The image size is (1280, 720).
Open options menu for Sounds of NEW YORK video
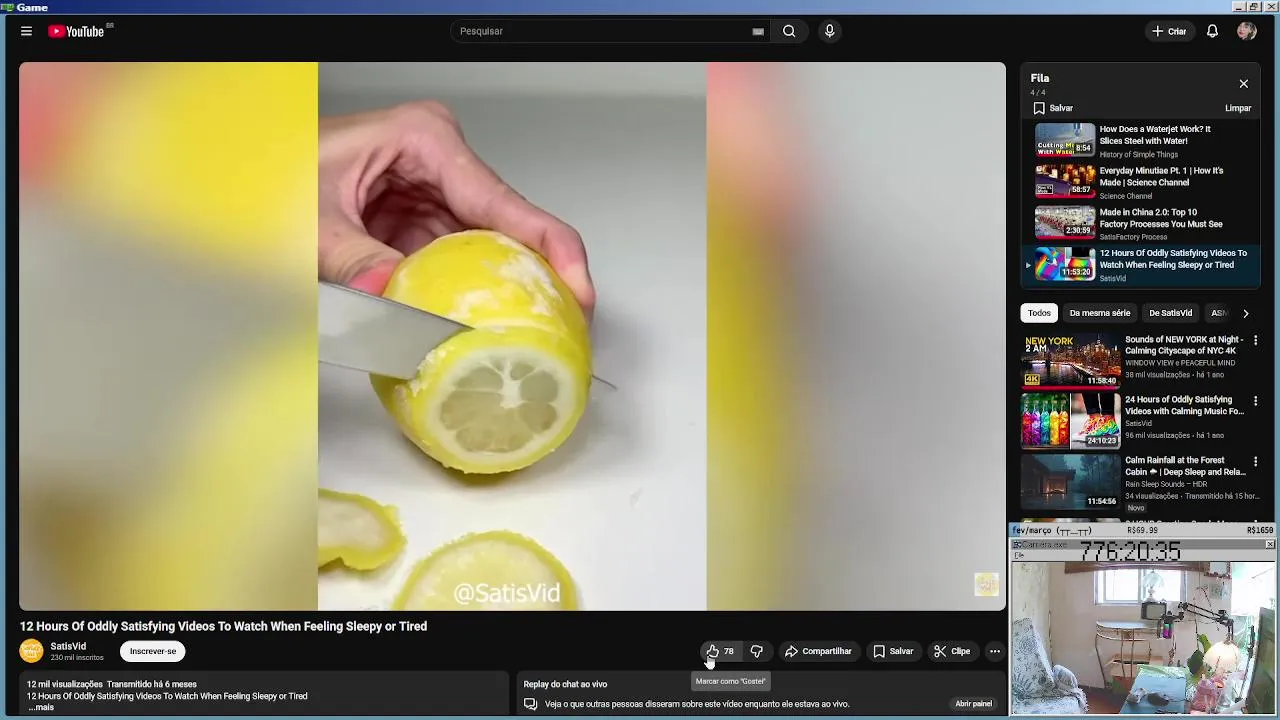point(1255,341)
